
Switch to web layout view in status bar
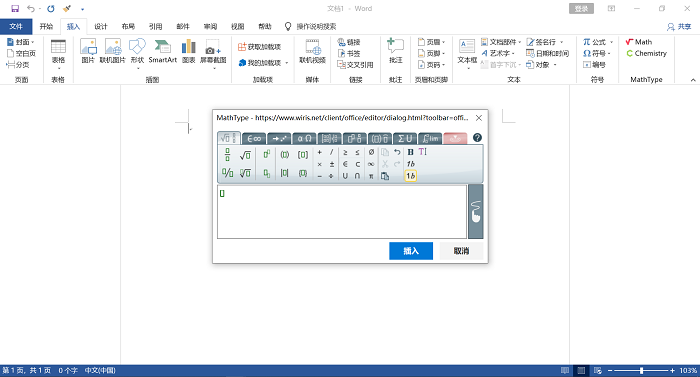[x=598, y=371]
